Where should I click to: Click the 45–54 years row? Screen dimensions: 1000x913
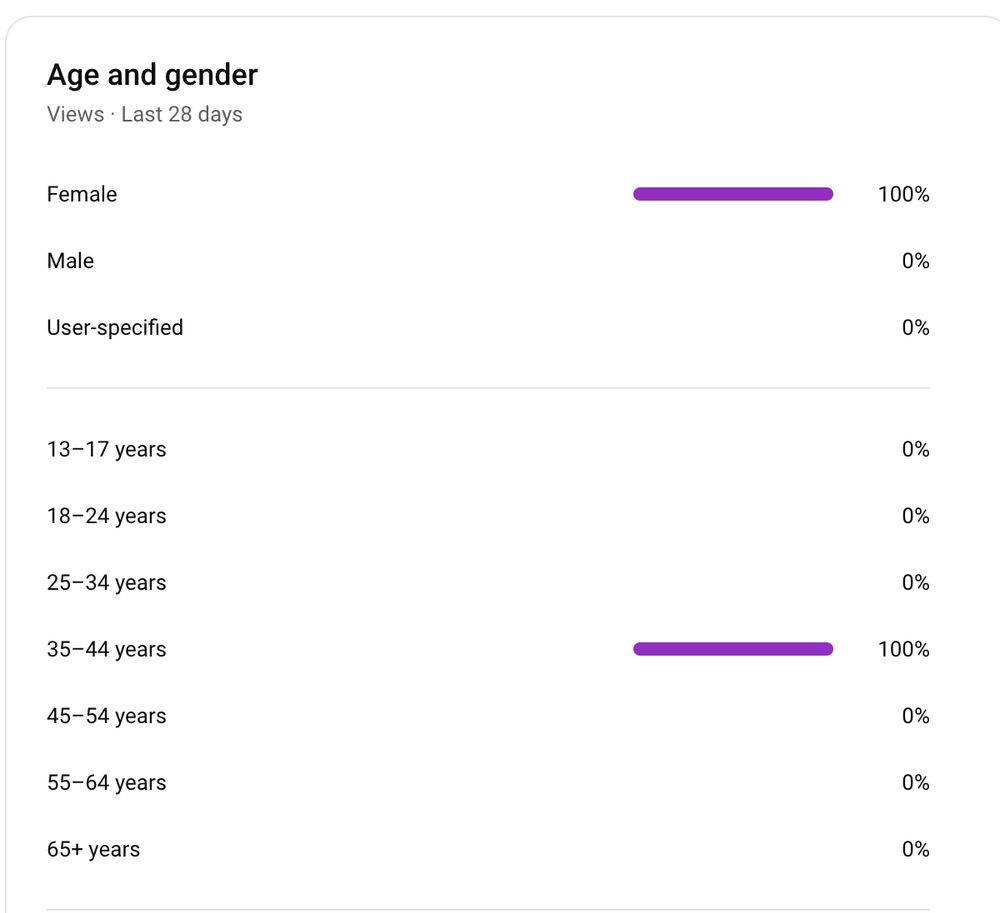coord(489,715)
